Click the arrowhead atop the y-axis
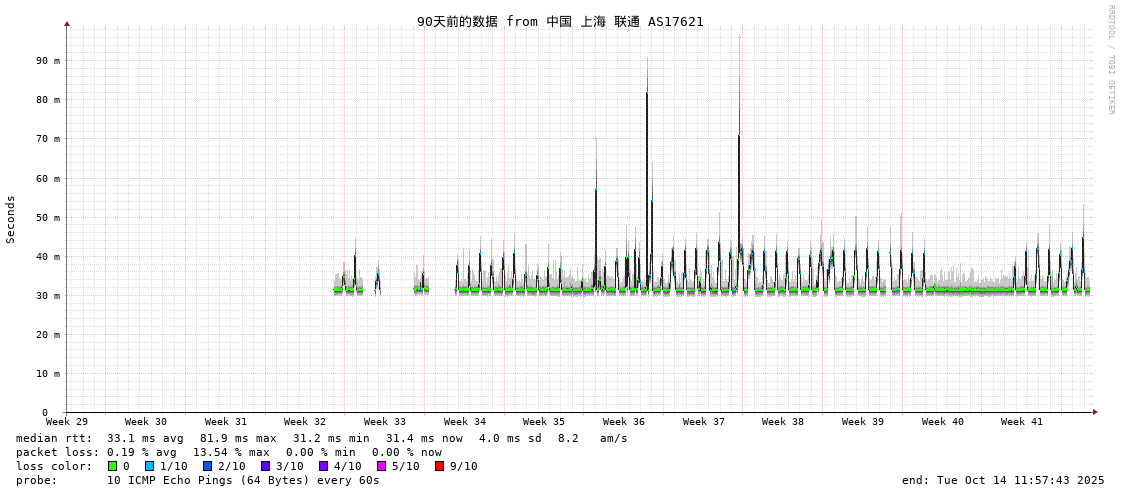 click(x=67, y=23)
